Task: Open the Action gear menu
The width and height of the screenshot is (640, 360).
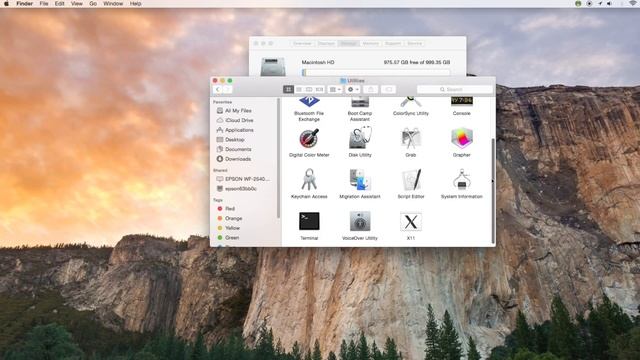Action: (x=353, y=89)
